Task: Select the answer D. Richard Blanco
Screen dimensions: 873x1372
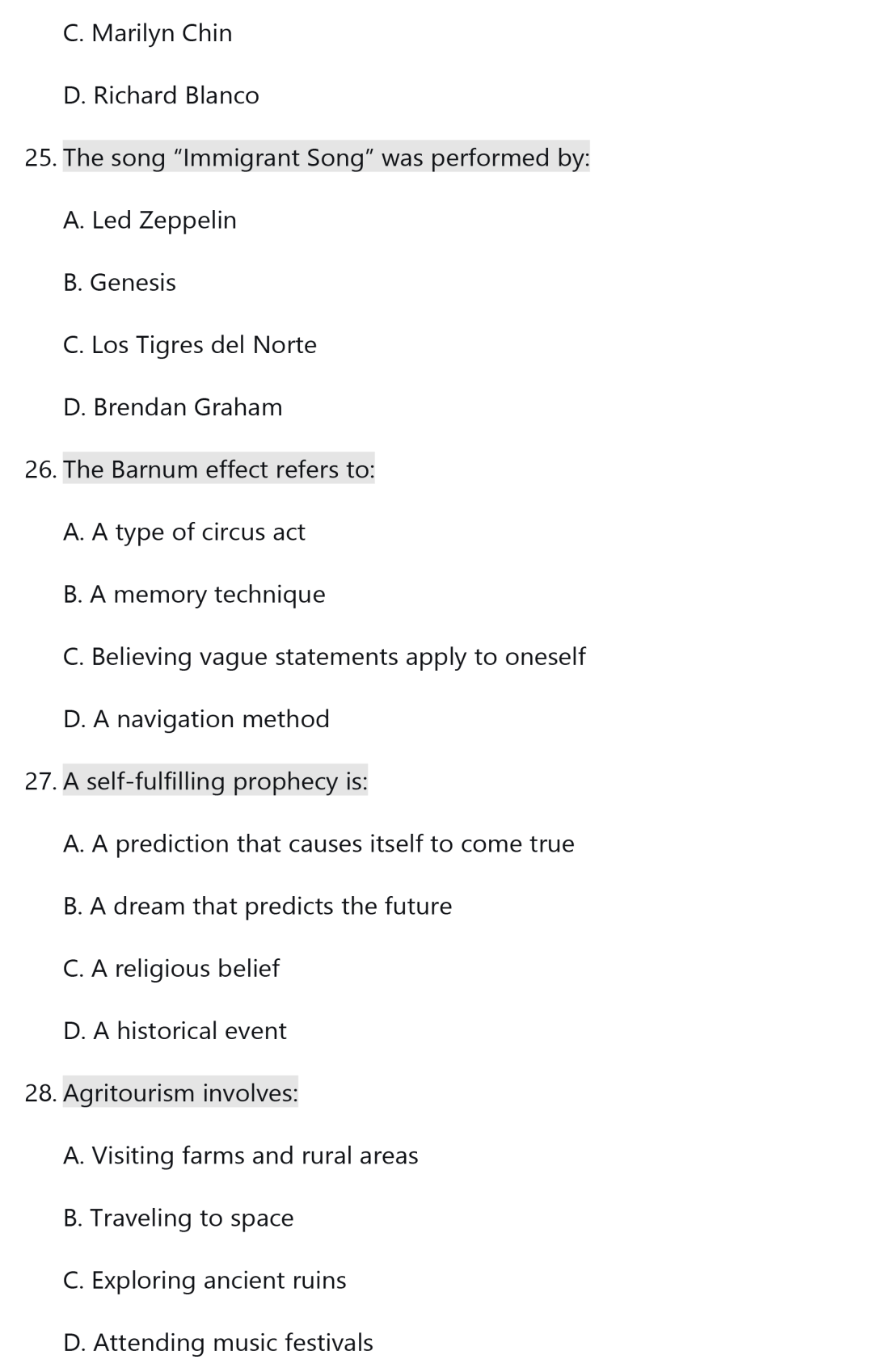Action: 161,95
